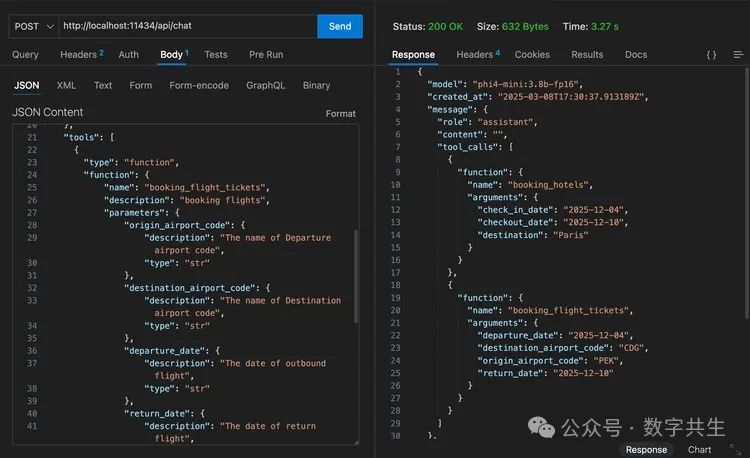Click the response panel vertical scrollbar

[x=747, y=192]
